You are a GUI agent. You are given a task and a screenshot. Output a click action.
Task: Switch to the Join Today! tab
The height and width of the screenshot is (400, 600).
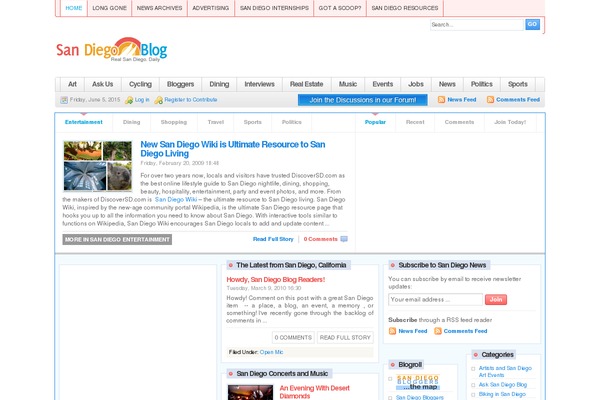tap(510, 122)
